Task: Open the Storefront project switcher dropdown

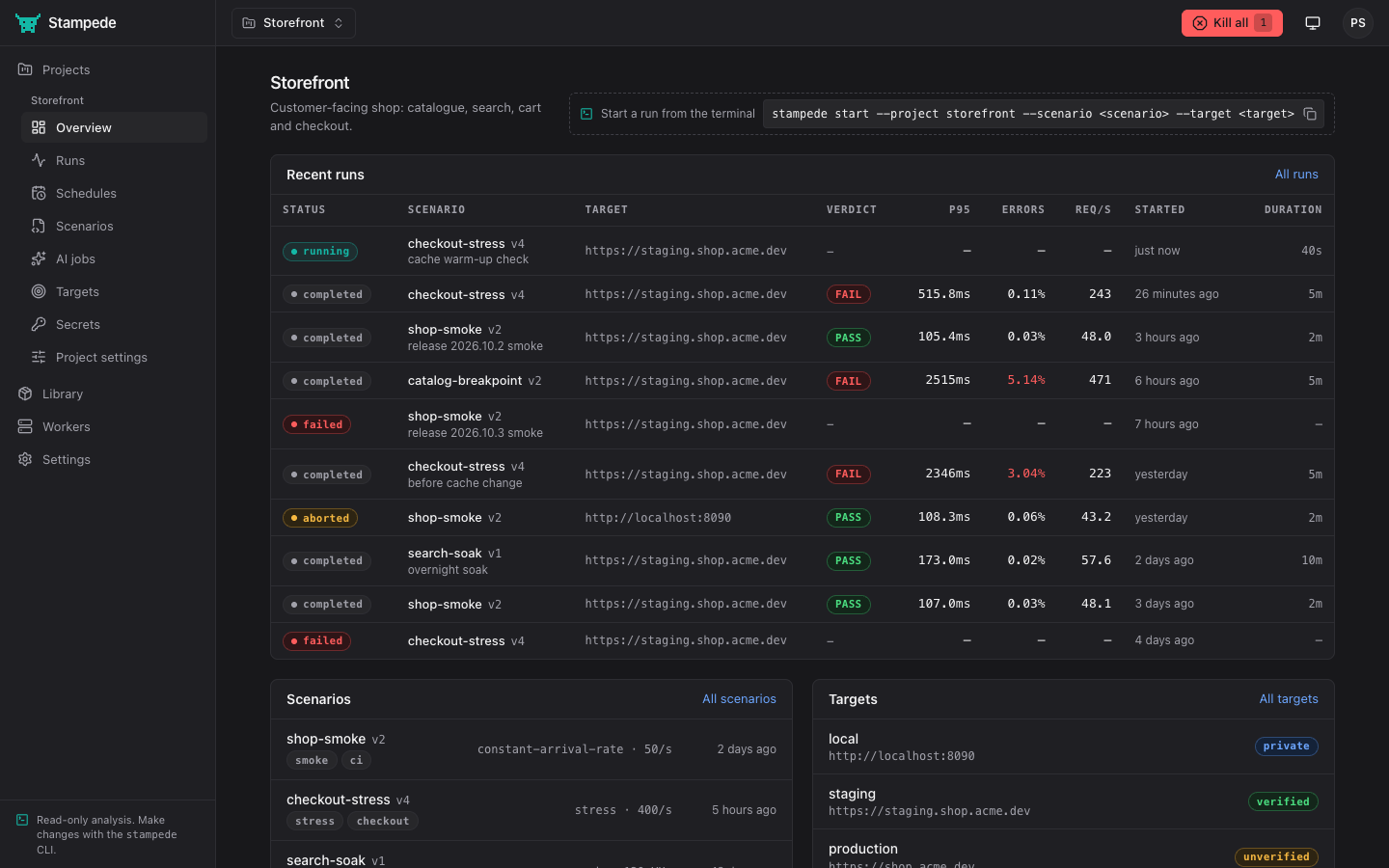Action: tap(293, 23)
